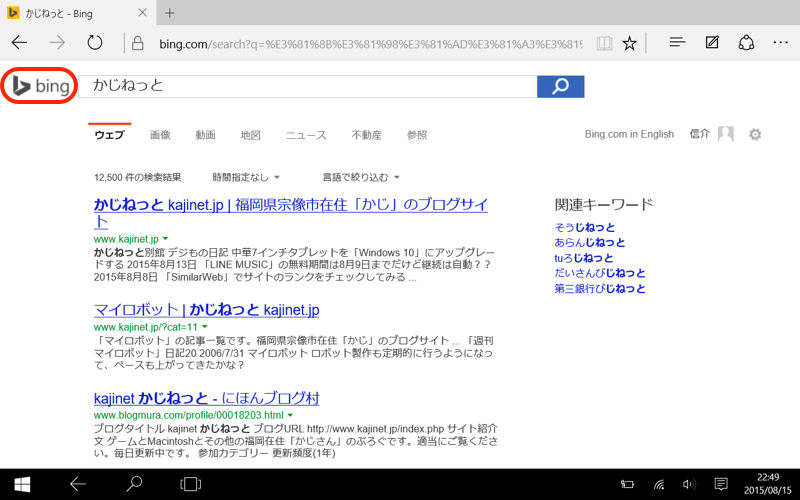Click the Make a Web Note icon

click(712, 43)
